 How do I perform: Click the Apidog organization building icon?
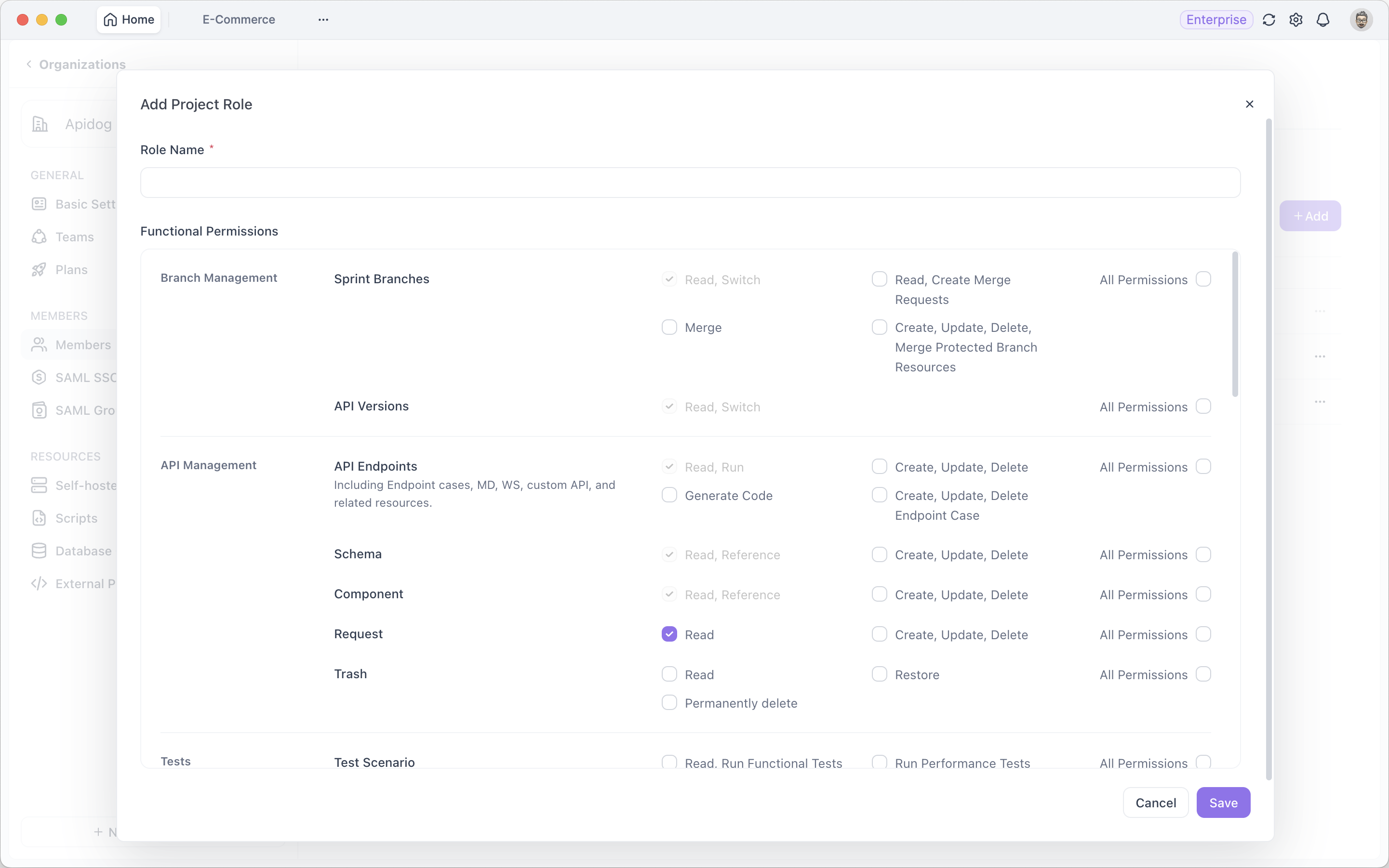[x=40, y=124]
